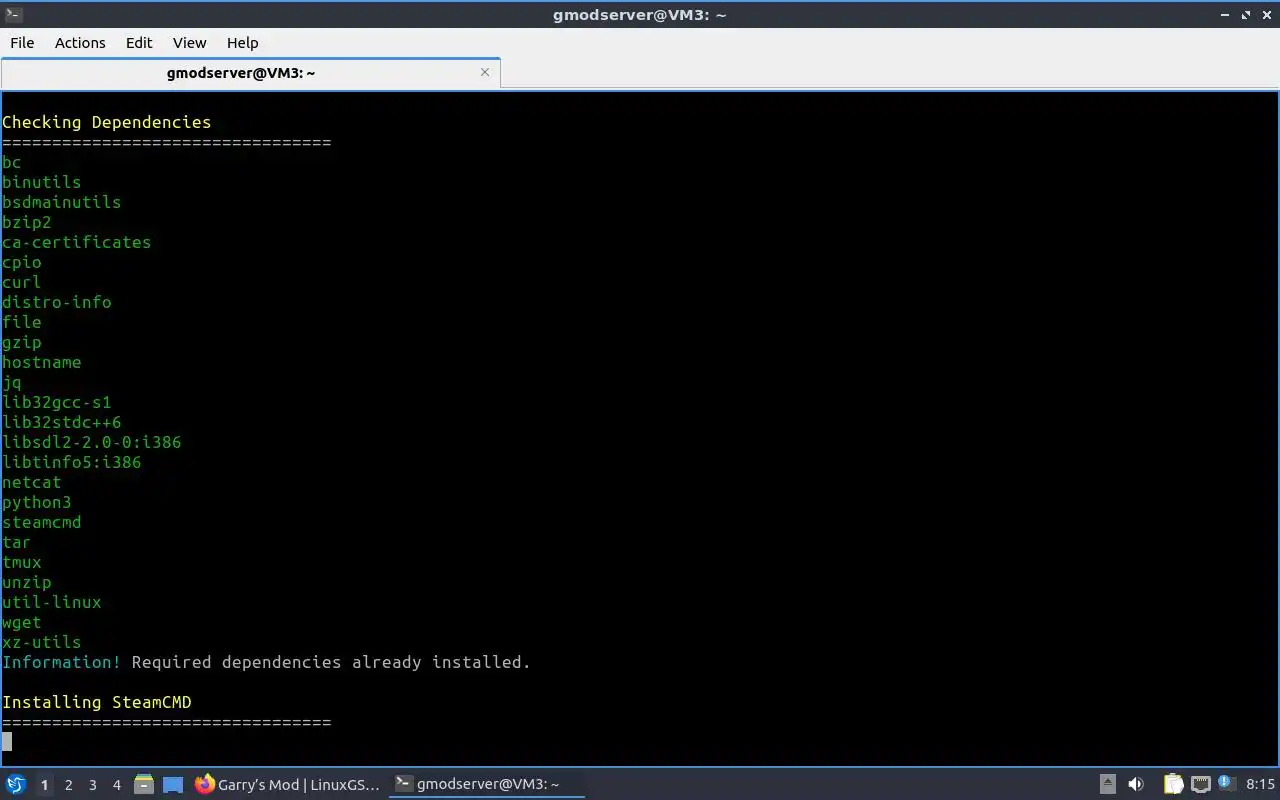1280x800 pixels.
Task: Launch the file manager from taskbar
Action: [143, 784]
